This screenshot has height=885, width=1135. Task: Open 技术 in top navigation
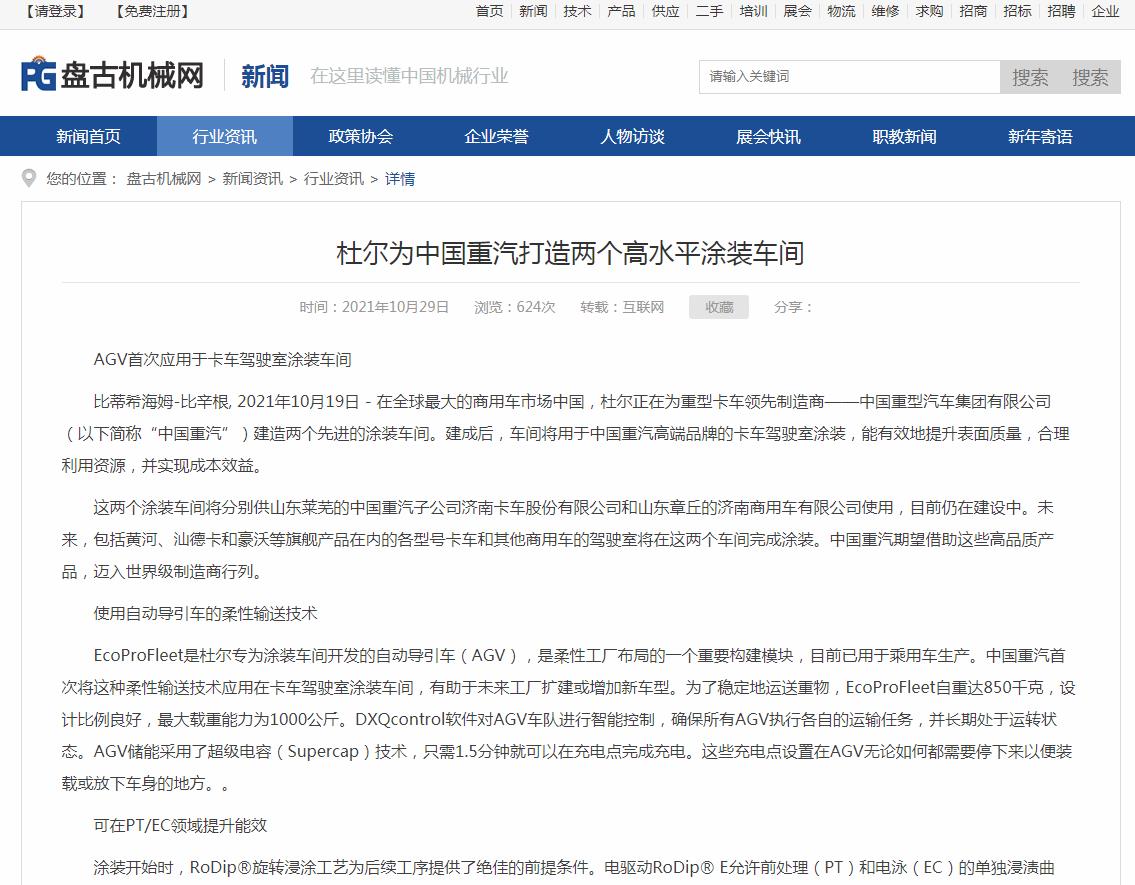(x=578, y=12)
